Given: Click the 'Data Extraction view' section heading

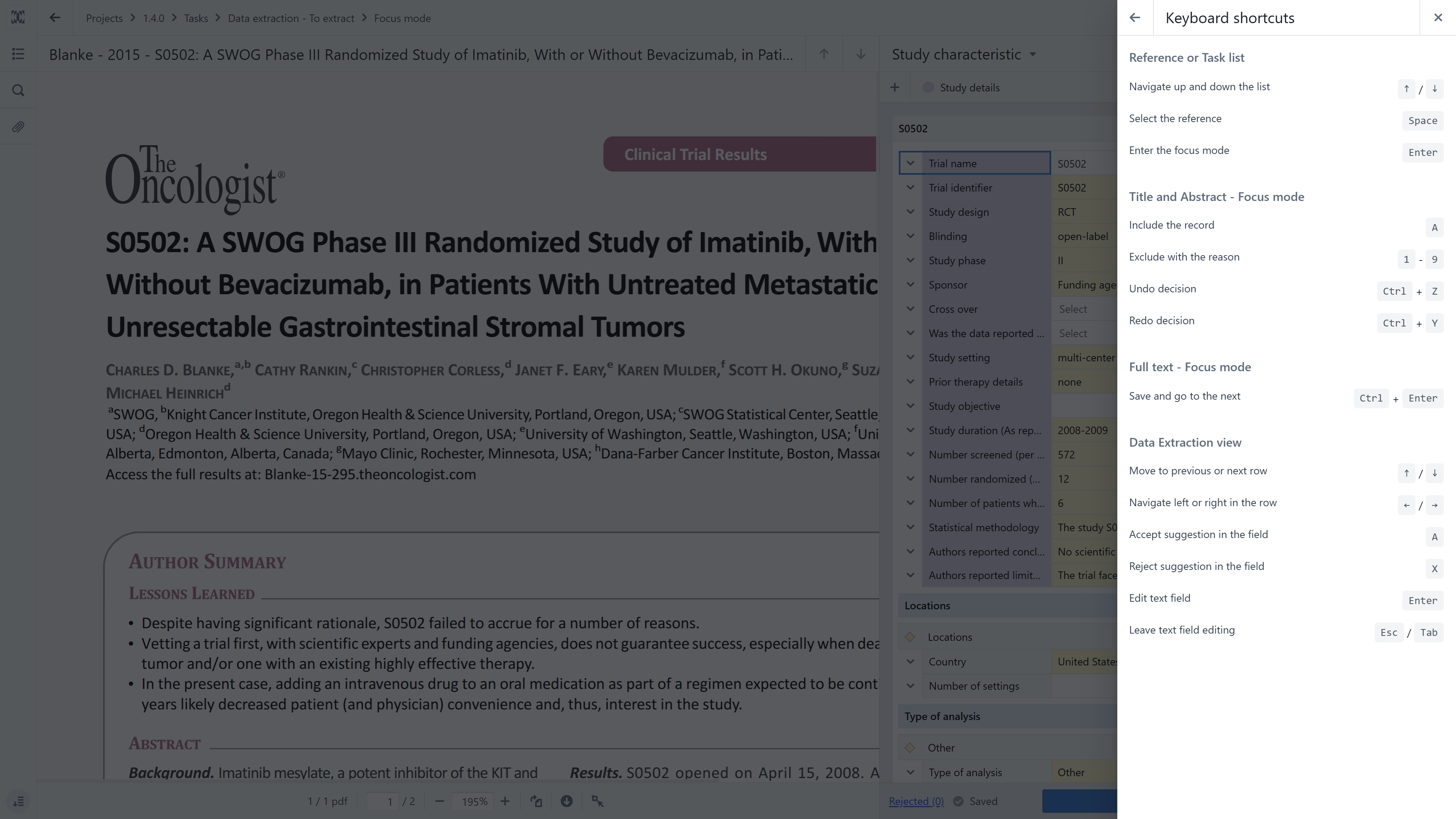Looking at the screenshot, I should (x=1185, y=442).
